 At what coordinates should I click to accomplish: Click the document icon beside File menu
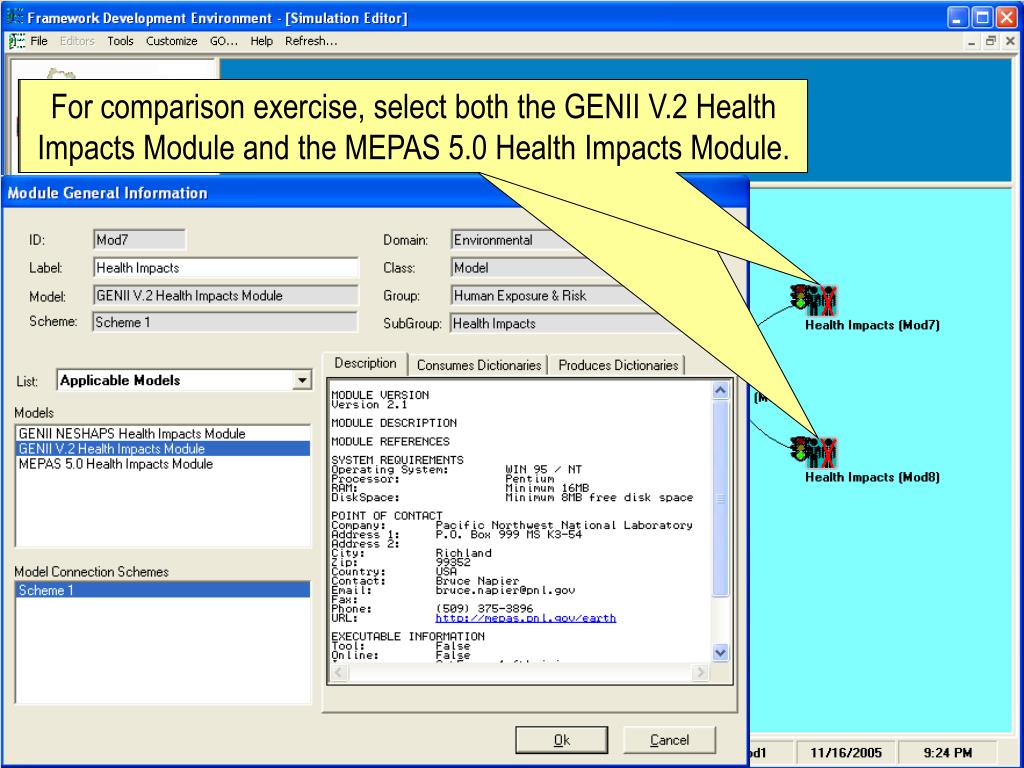(x=17, y=41)
